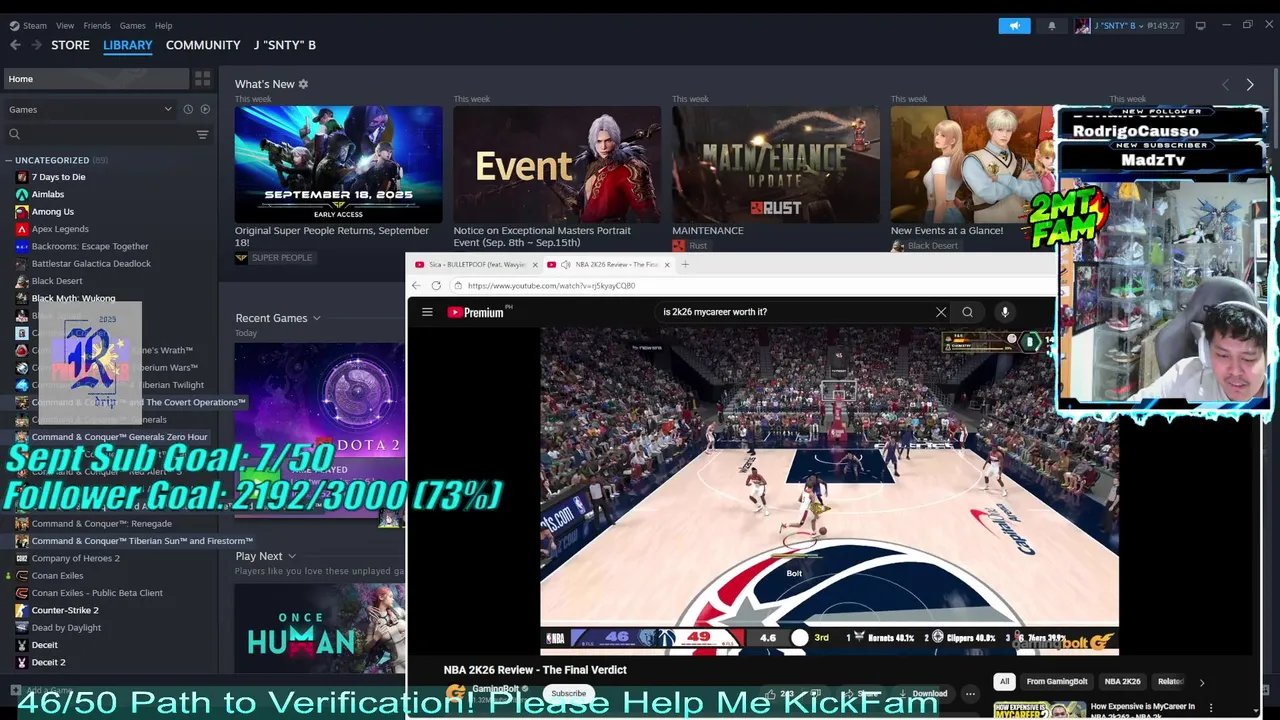
Task: Open a new browser tab
Action: [x=685, y=264]
